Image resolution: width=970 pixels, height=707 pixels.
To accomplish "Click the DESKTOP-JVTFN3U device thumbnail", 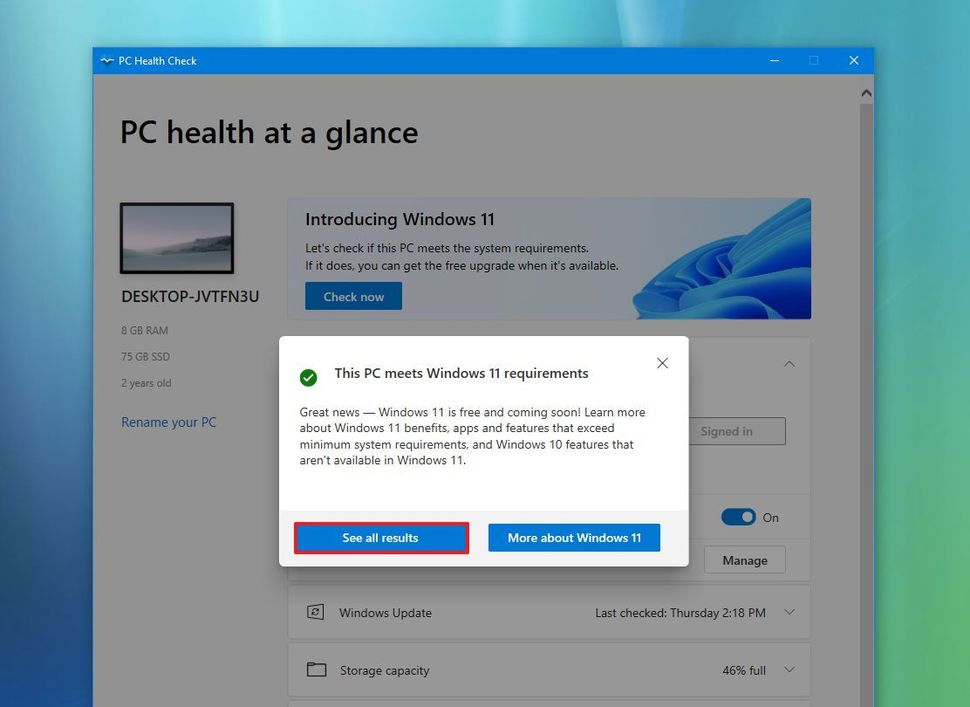I will tap(177, 238).
